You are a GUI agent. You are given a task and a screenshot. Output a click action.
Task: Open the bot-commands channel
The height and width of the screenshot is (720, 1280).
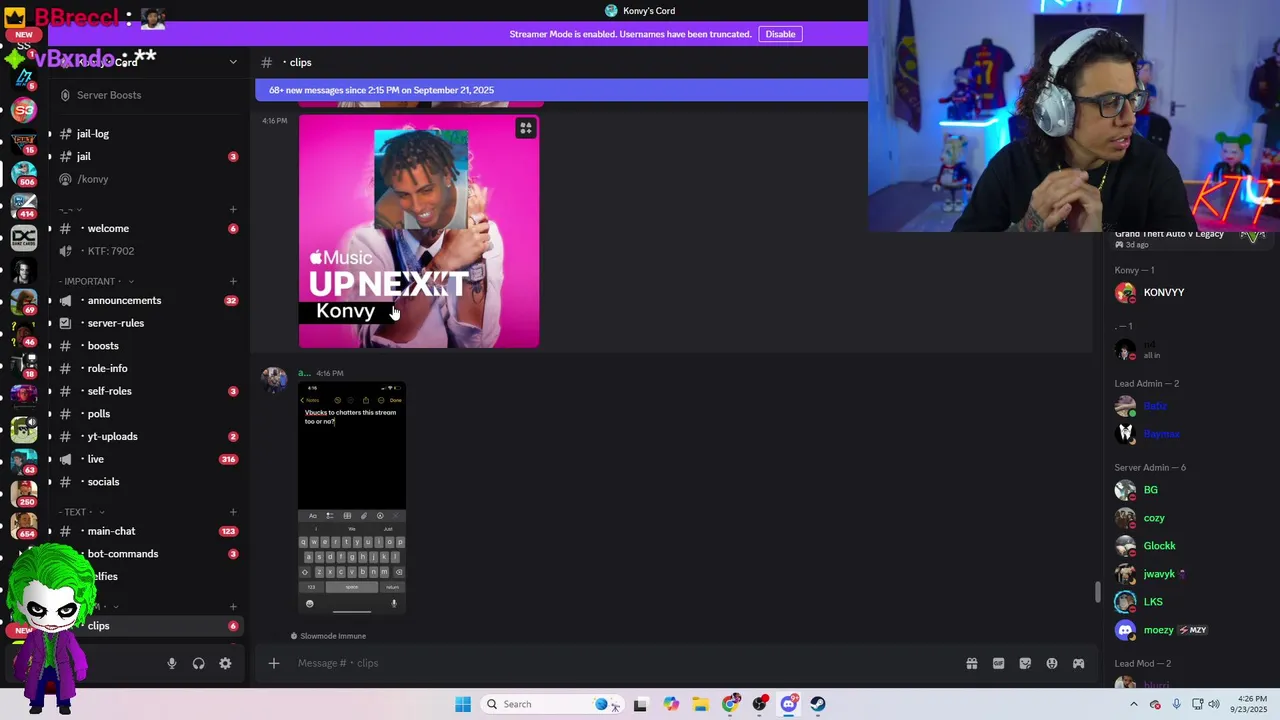click(149, 554)
